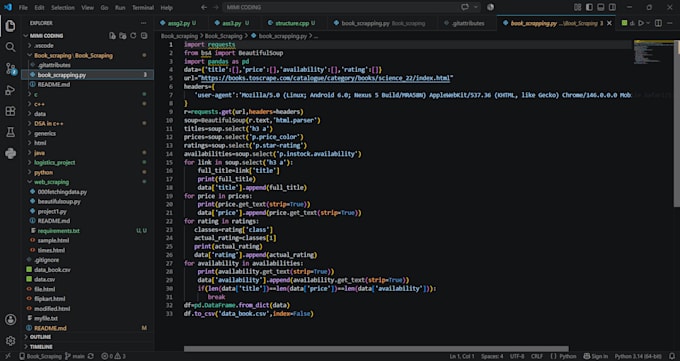Open the Testing flask view

10,132
